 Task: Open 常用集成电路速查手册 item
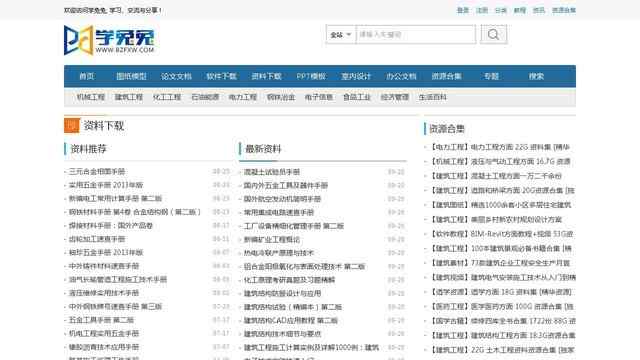[x=279, y=212]
